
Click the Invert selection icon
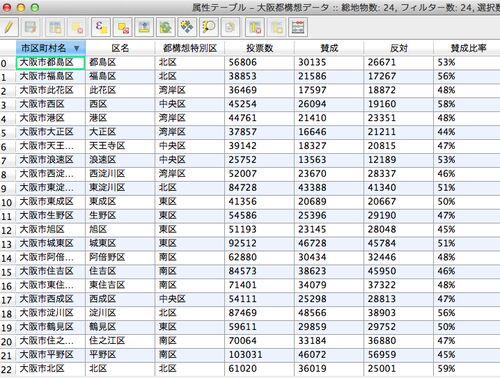(165, 27)
